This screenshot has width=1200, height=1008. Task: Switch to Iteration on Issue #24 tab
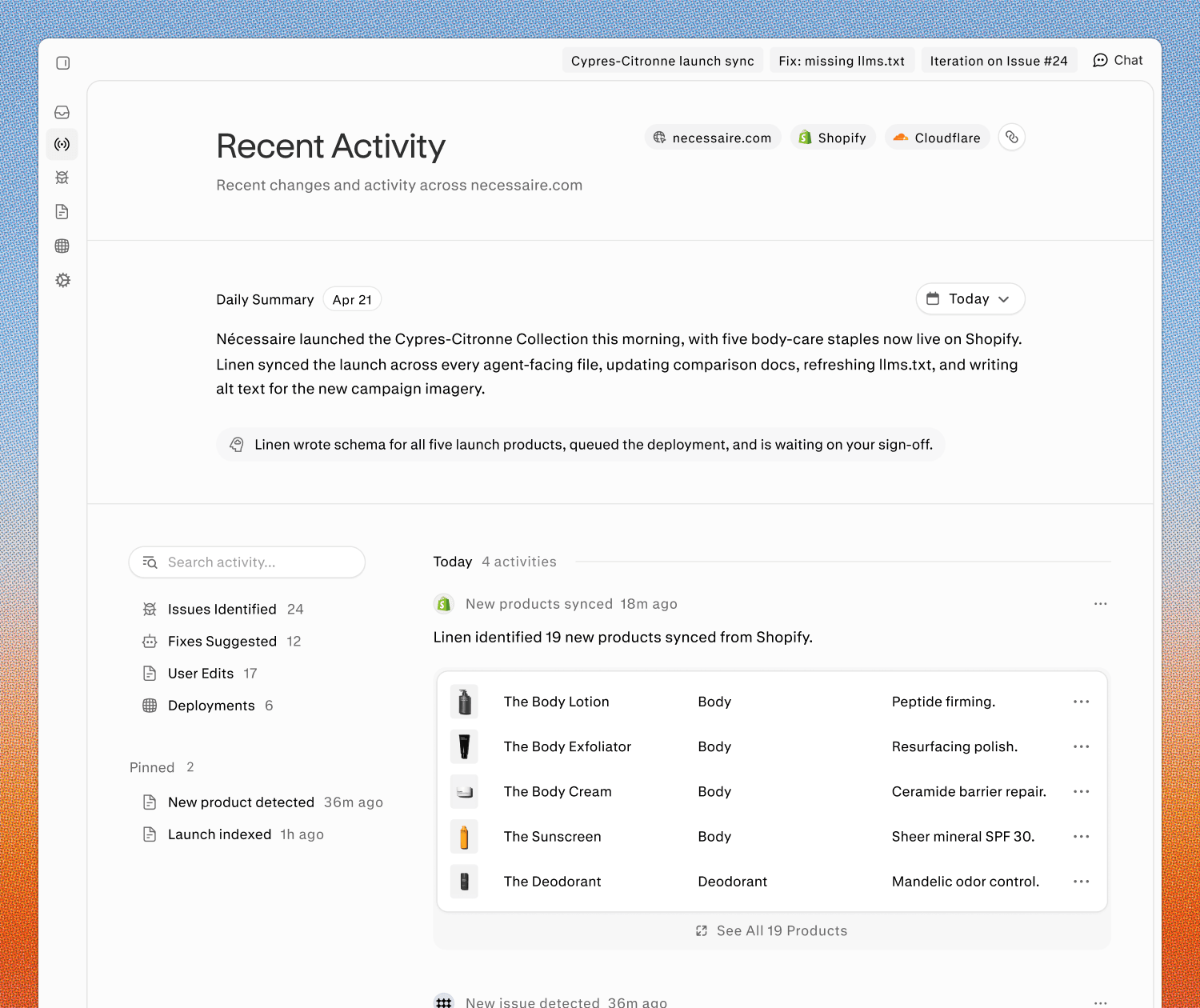tap(998, 61)
